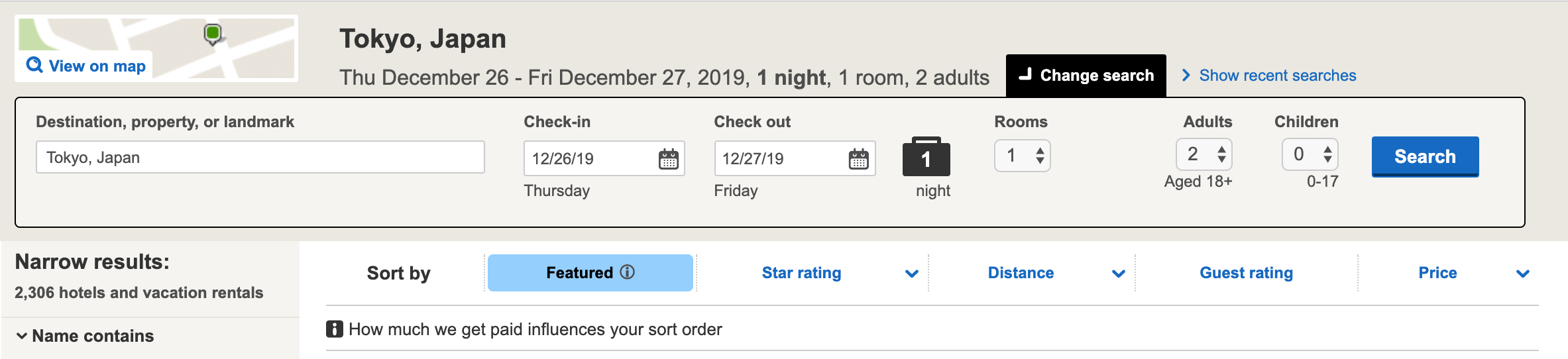Sort results by Price
The height and width of the screenshot is (359, 1568).
click(x=1437, y=273)
